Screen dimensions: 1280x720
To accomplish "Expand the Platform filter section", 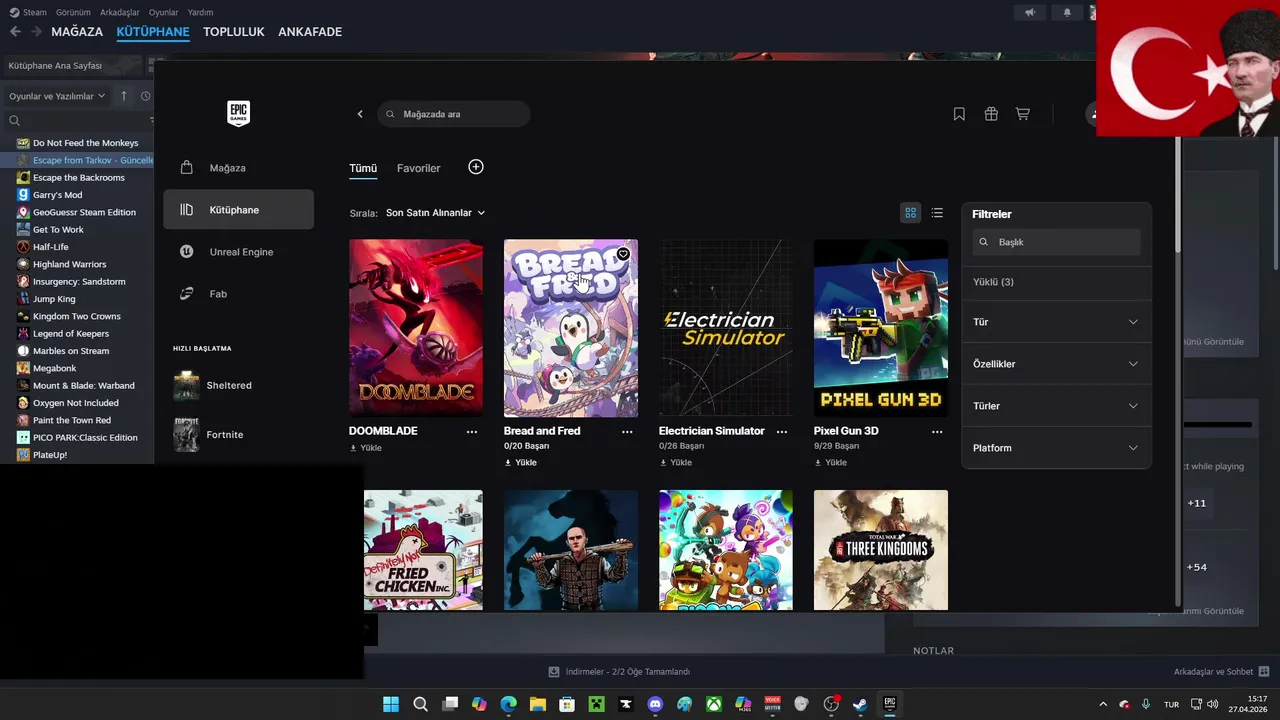I will (x=1056, y=448).
